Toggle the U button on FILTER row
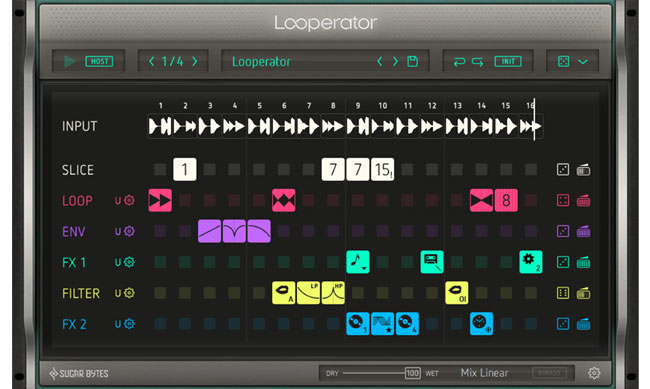 point(118,293)
